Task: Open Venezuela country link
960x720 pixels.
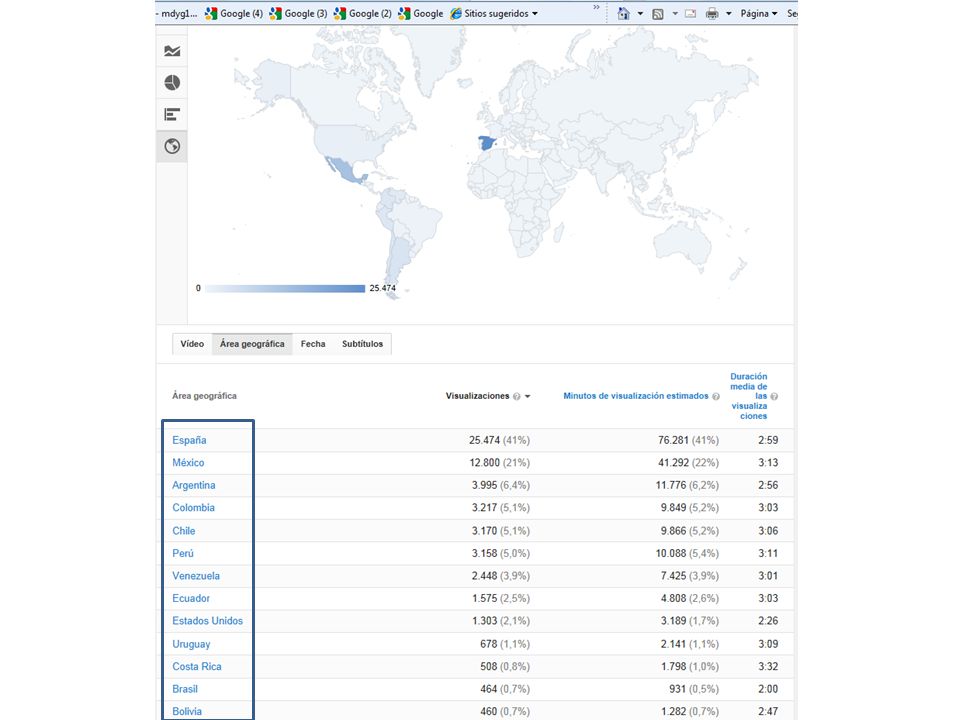Action: coord(196,576)
